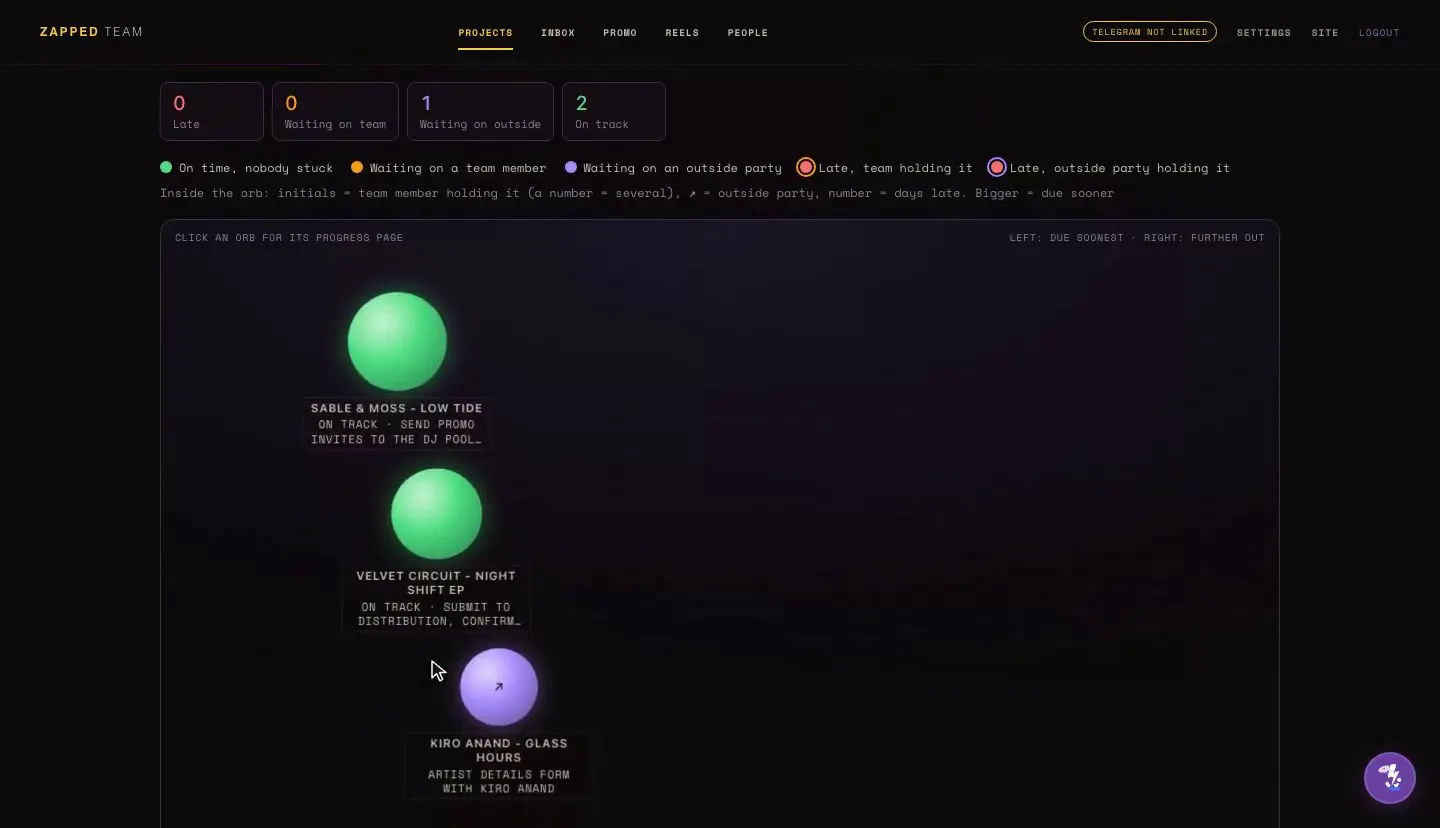Open the Reels tab
This screenshot has width=1440, height=828.
tap(682, 33)
